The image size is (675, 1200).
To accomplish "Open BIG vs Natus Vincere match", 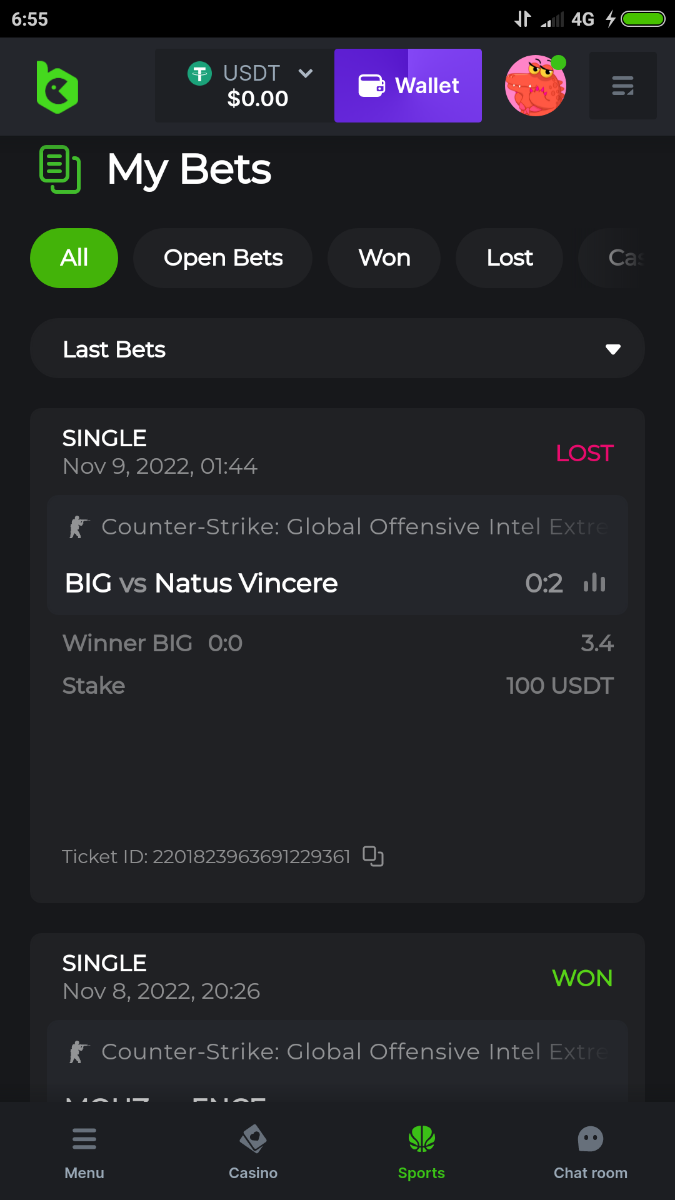I will [x=201, y=583].
